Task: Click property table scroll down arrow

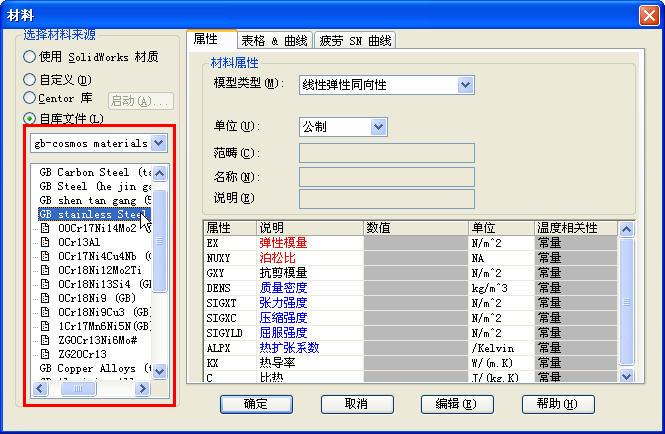Action: tap(626, 375)
